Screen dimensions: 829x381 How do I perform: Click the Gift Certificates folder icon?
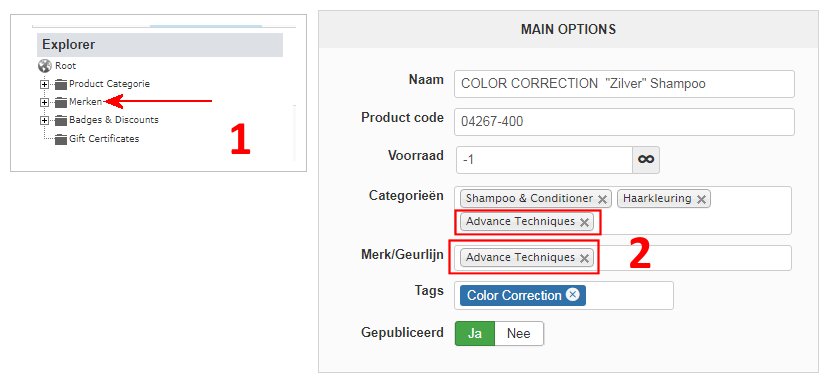[61, 139]
